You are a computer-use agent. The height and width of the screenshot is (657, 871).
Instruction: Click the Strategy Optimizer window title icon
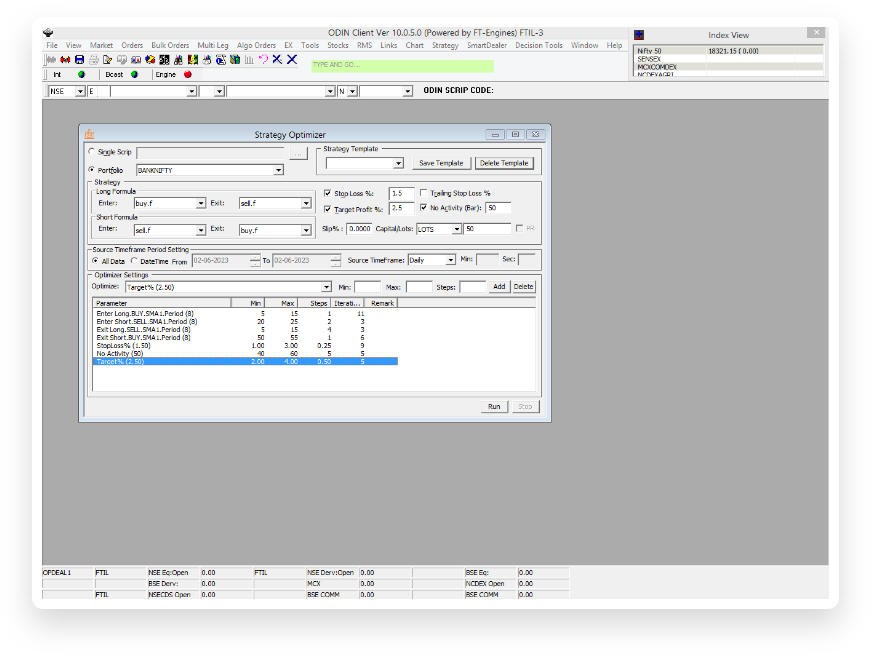pyautogui.click(x=89, y=134)
